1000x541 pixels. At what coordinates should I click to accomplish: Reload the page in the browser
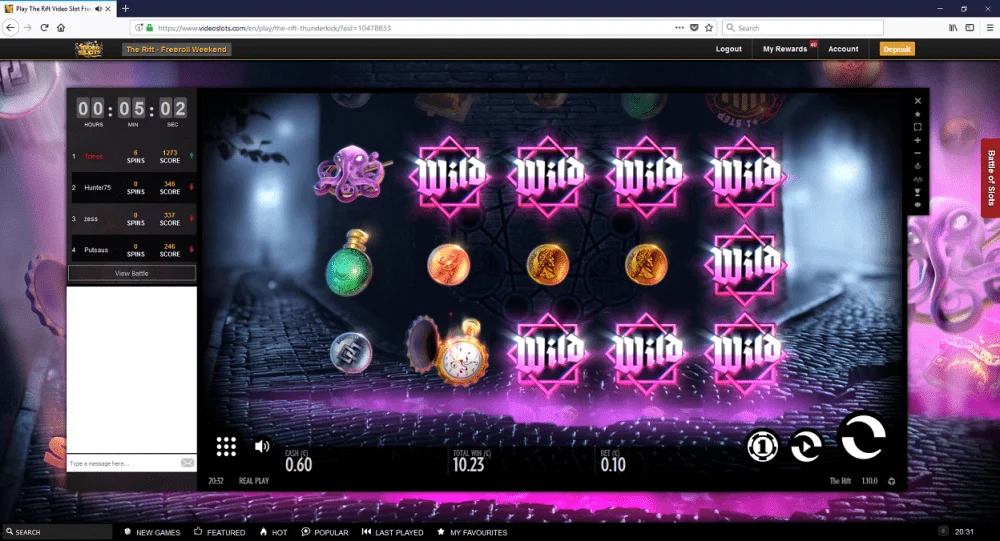[x=45, y=27]
